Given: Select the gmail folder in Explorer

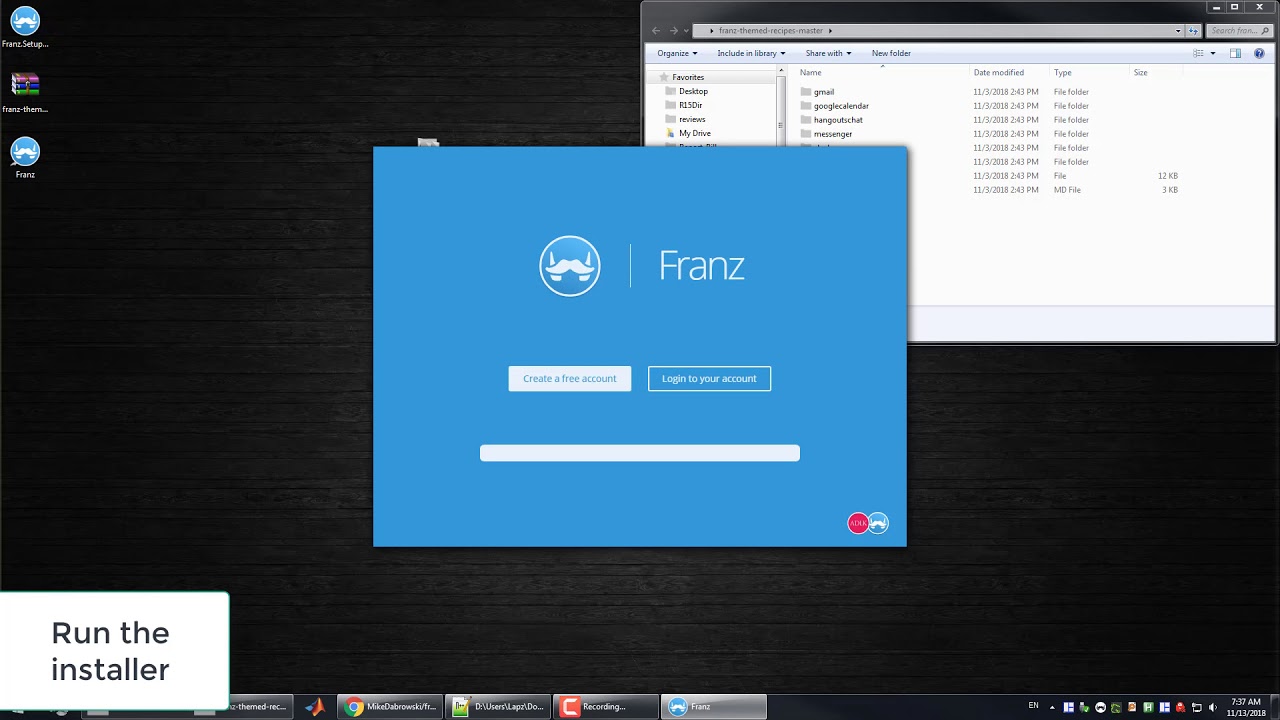Looking at the screenshot, I should click(x=824, y=92).
